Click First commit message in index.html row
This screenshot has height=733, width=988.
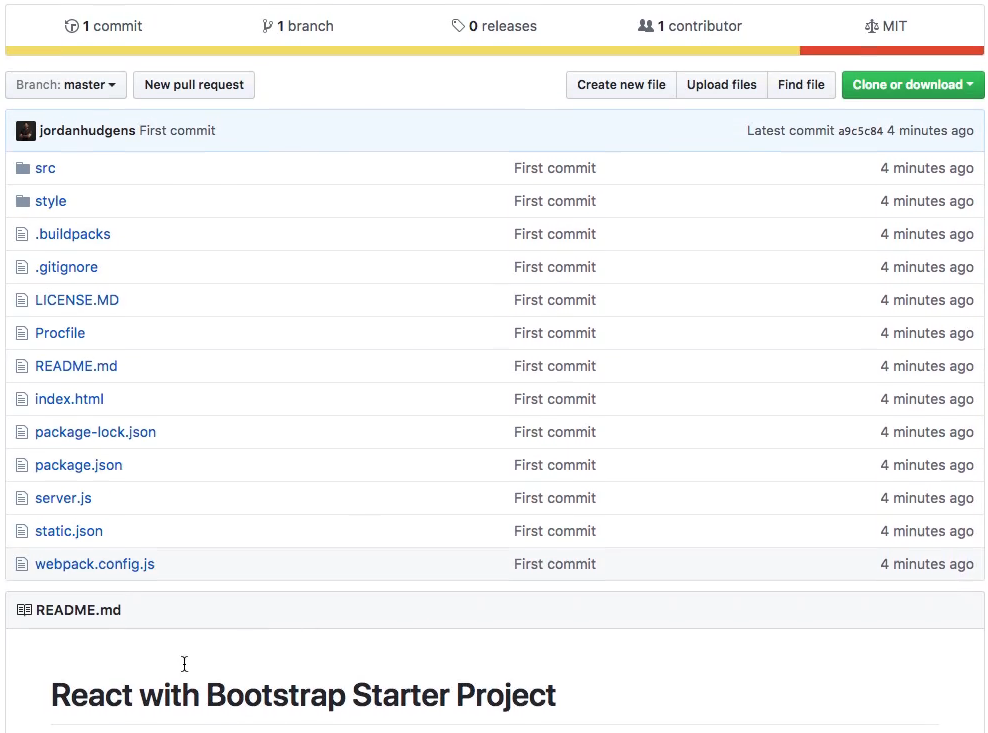tap(554, 399)
